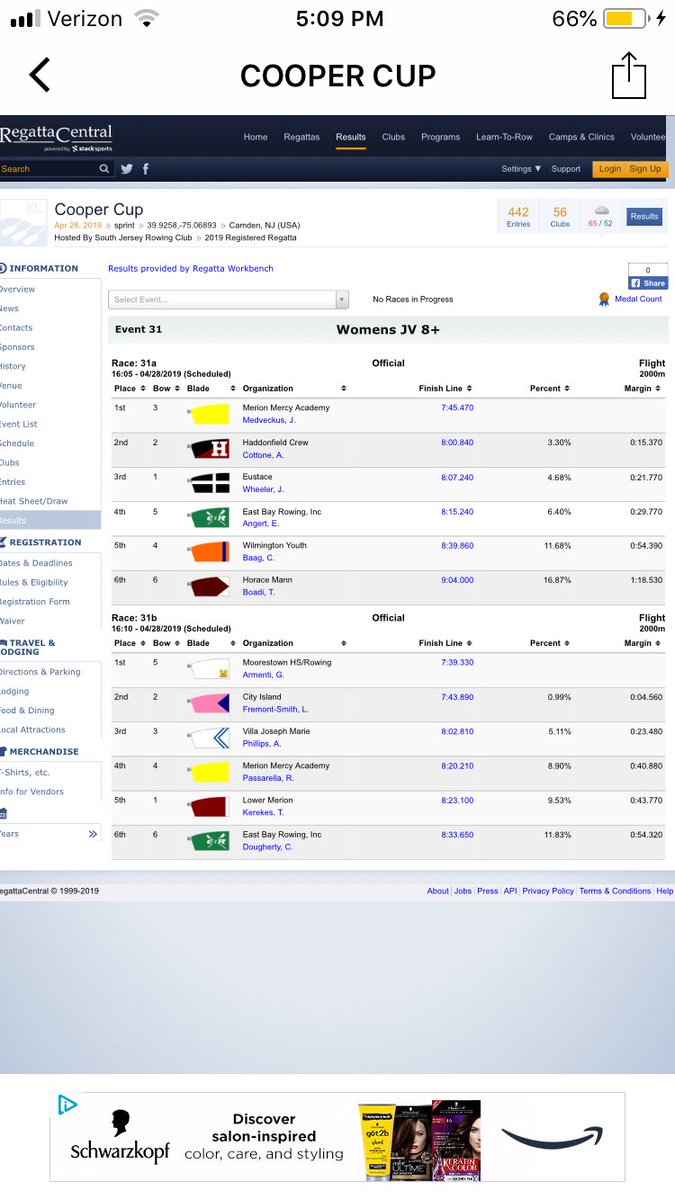This screenshot has width=675, height=1200.
Task: Click the City Island pink blade
Action: point(208,703)
